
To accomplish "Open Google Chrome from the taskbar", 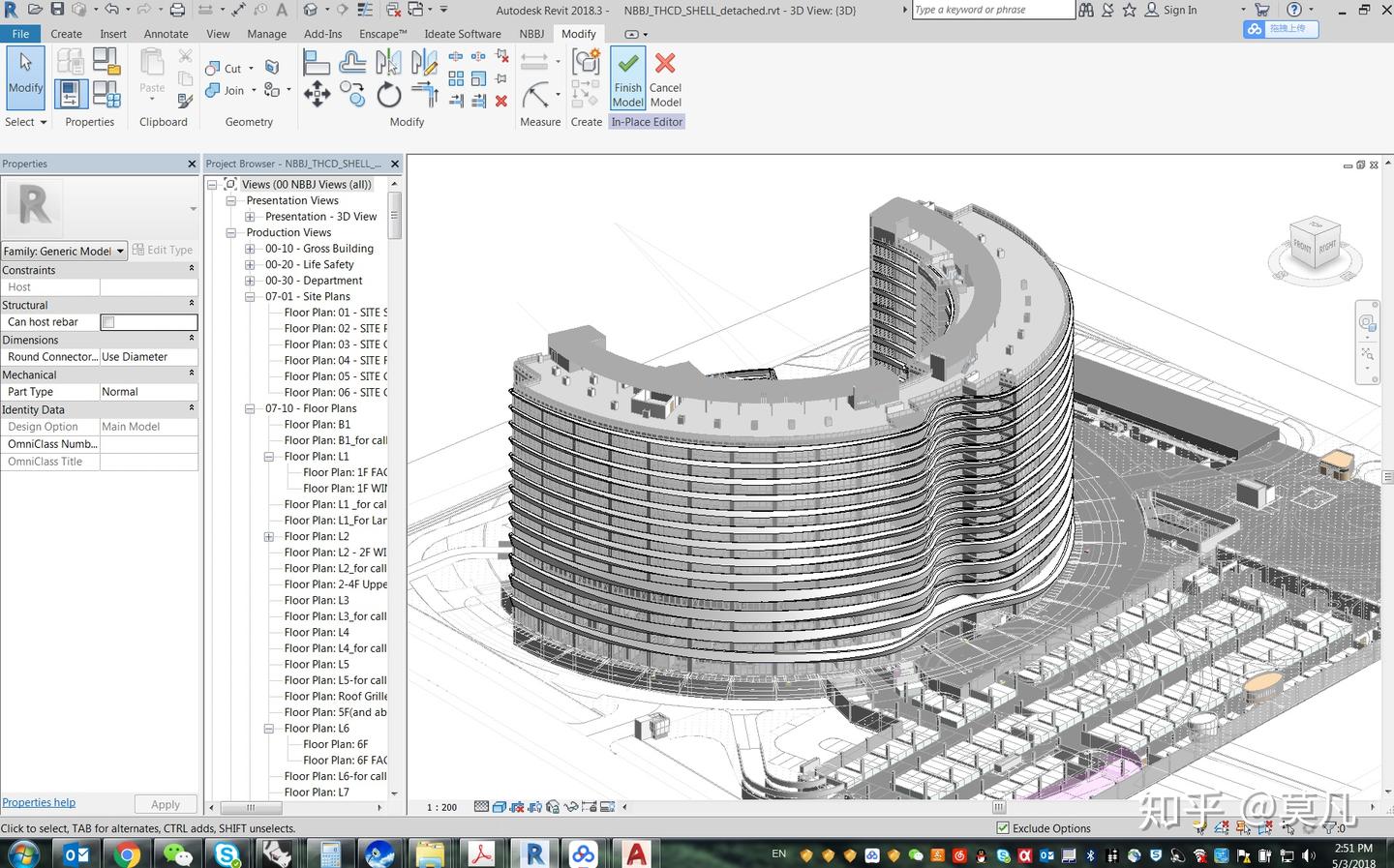I will [127, 854].
